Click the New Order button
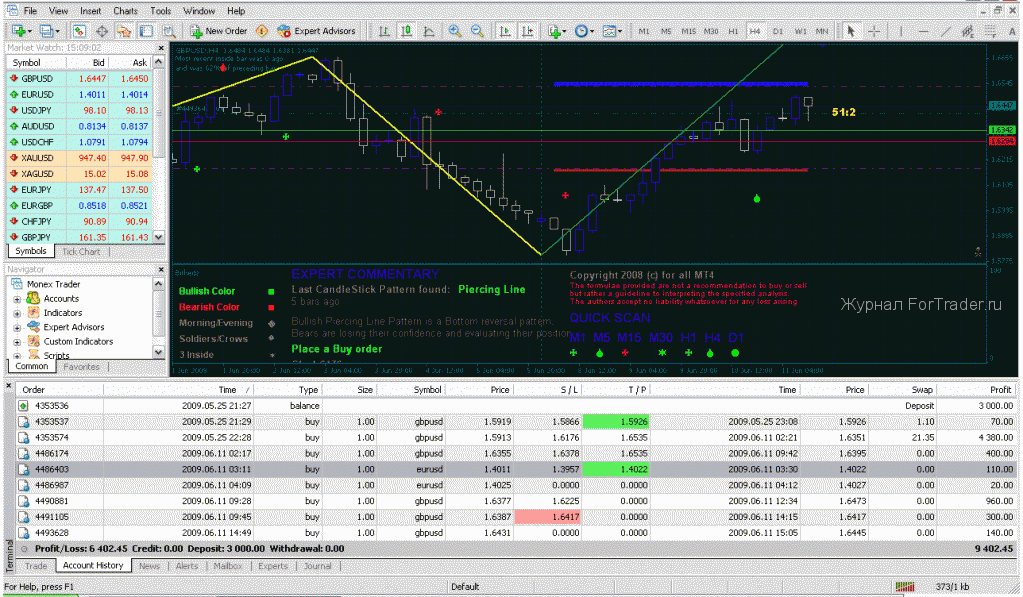Image resolution: width=1023 pixels, height=597 pixels. tap(218, 31)
